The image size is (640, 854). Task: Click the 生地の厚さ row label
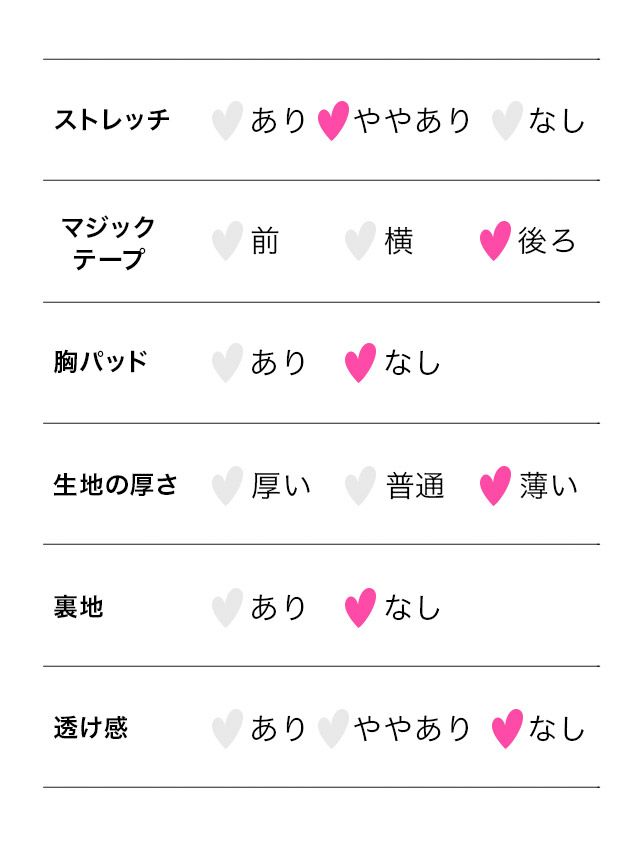(x=116, y=485)
